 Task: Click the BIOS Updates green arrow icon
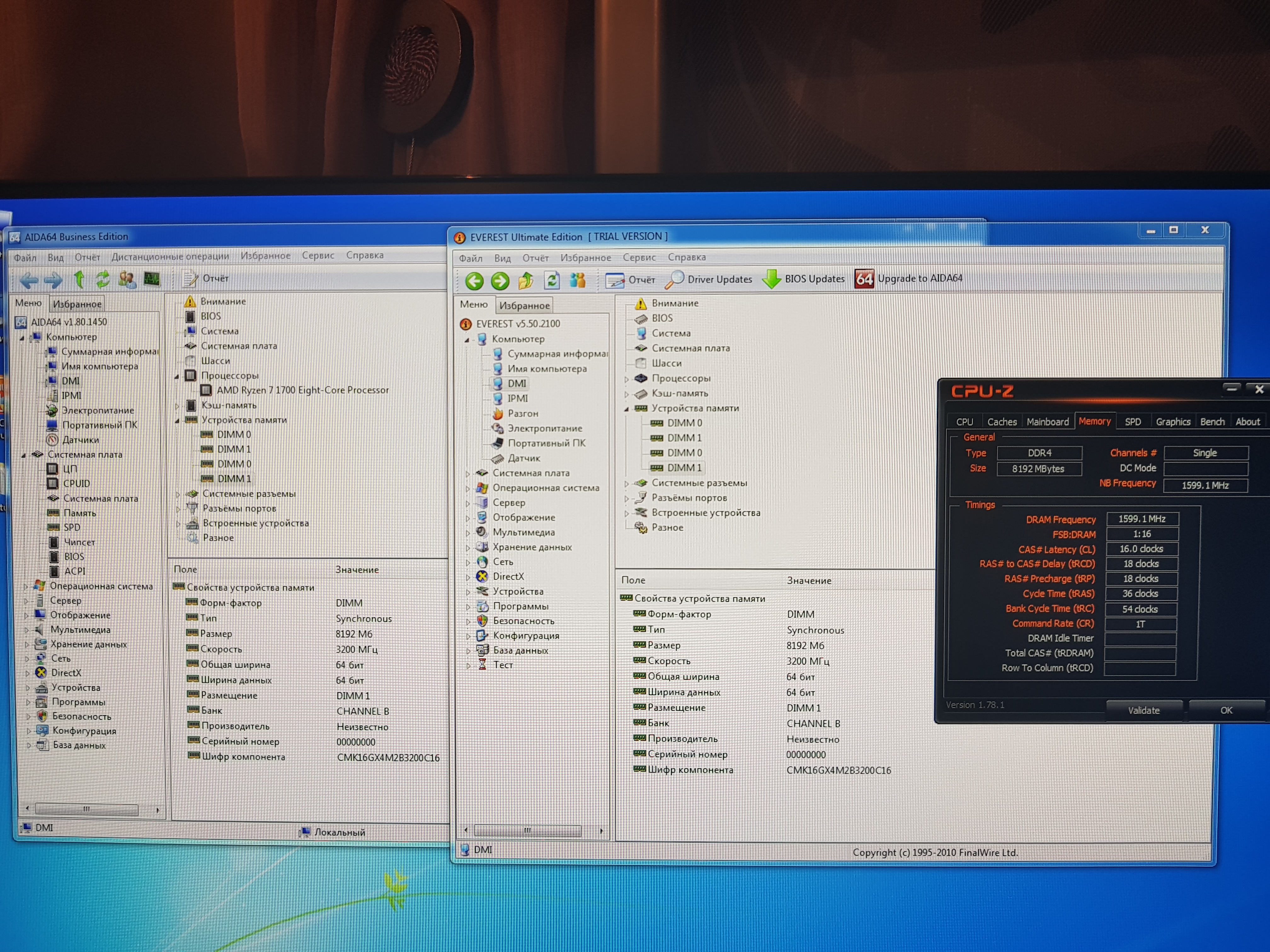[x=771, y=280]
